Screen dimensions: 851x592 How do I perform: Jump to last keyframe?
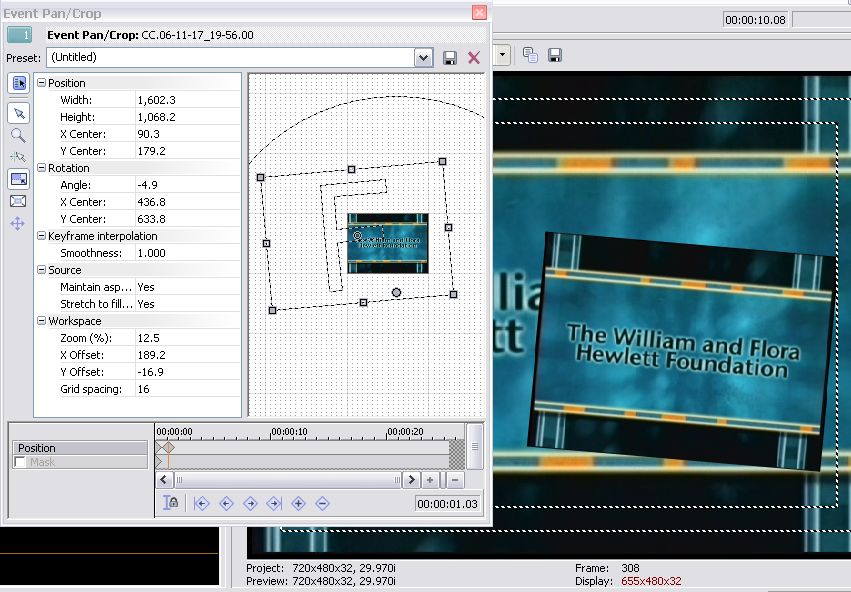pos(275,504)
